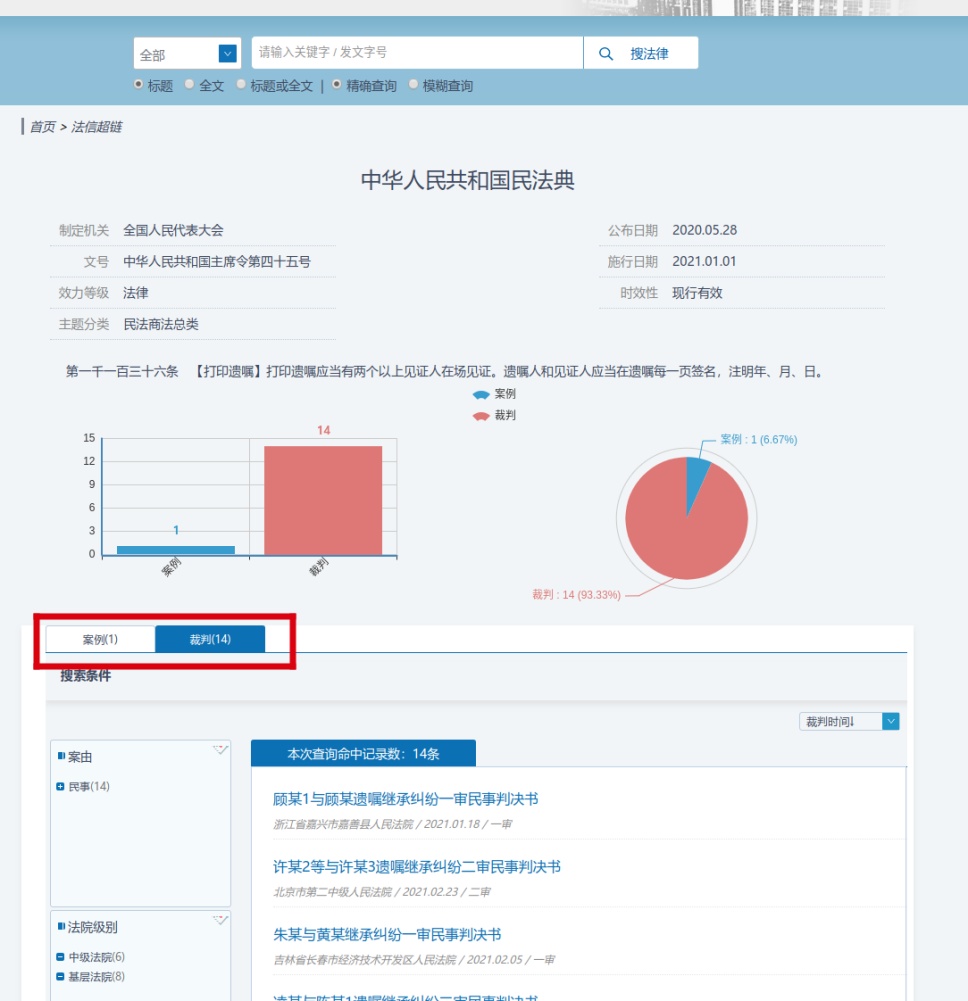
Task: Select the 全文 radio button
Action: [x=190, y=85]
